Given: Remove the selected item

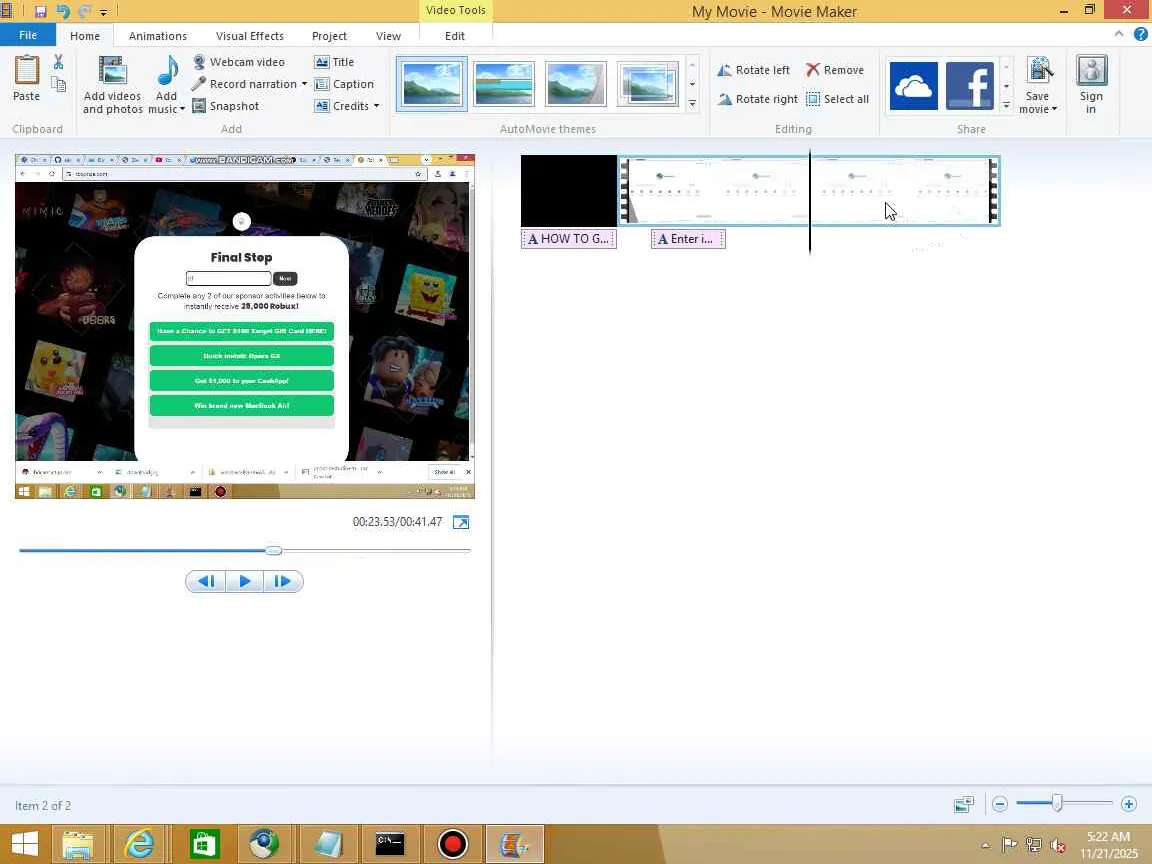Looking at the screenshot, I should coord(835,70).
